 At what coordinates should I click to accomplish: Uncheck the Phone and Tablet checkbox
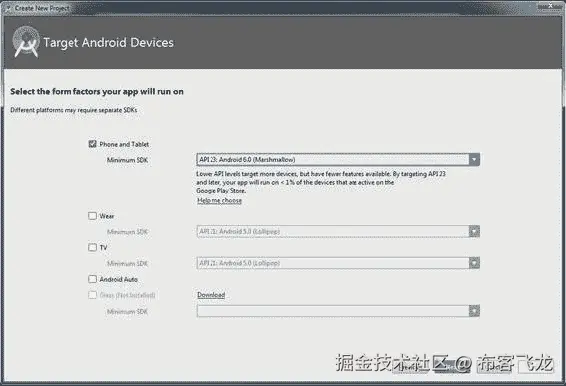[x=92, y=144]
